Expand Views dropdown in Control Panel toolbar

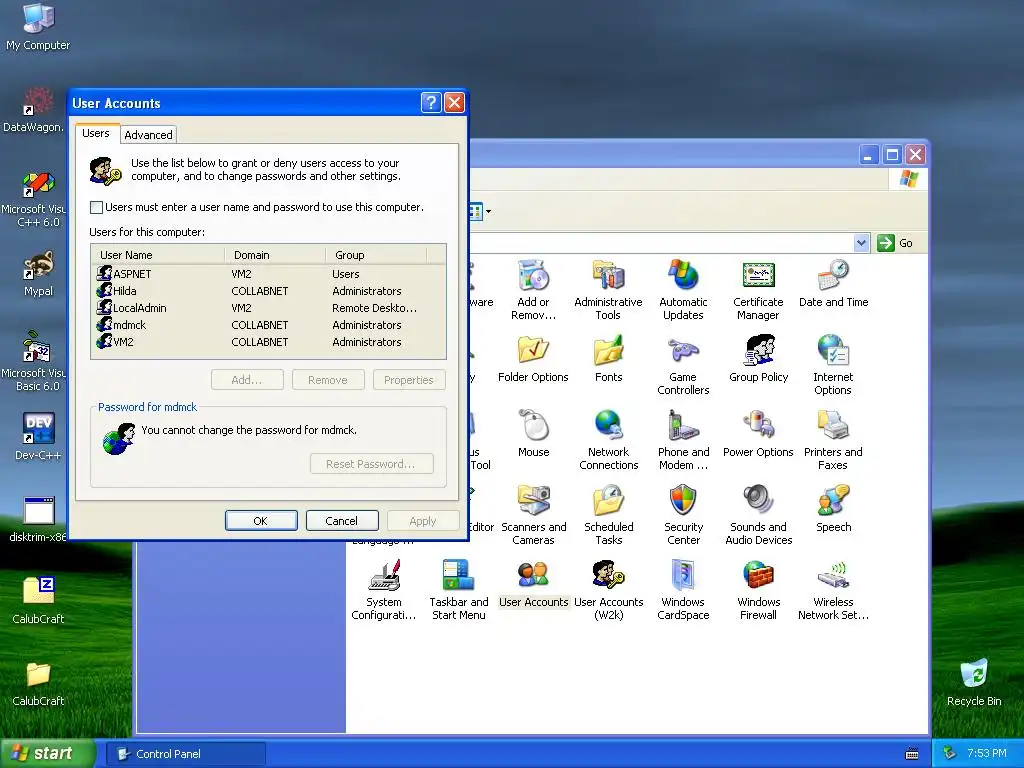(488, 211)
